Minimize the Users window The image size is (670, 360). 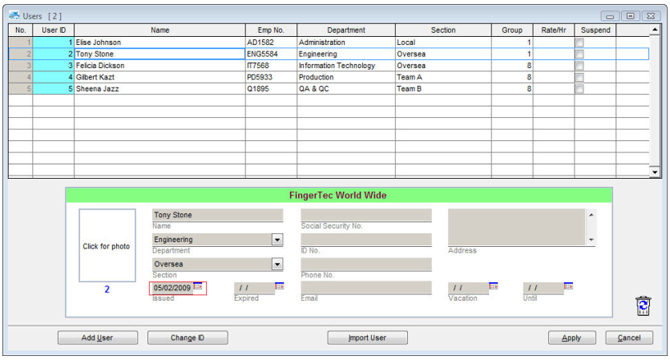coord(610,16)
